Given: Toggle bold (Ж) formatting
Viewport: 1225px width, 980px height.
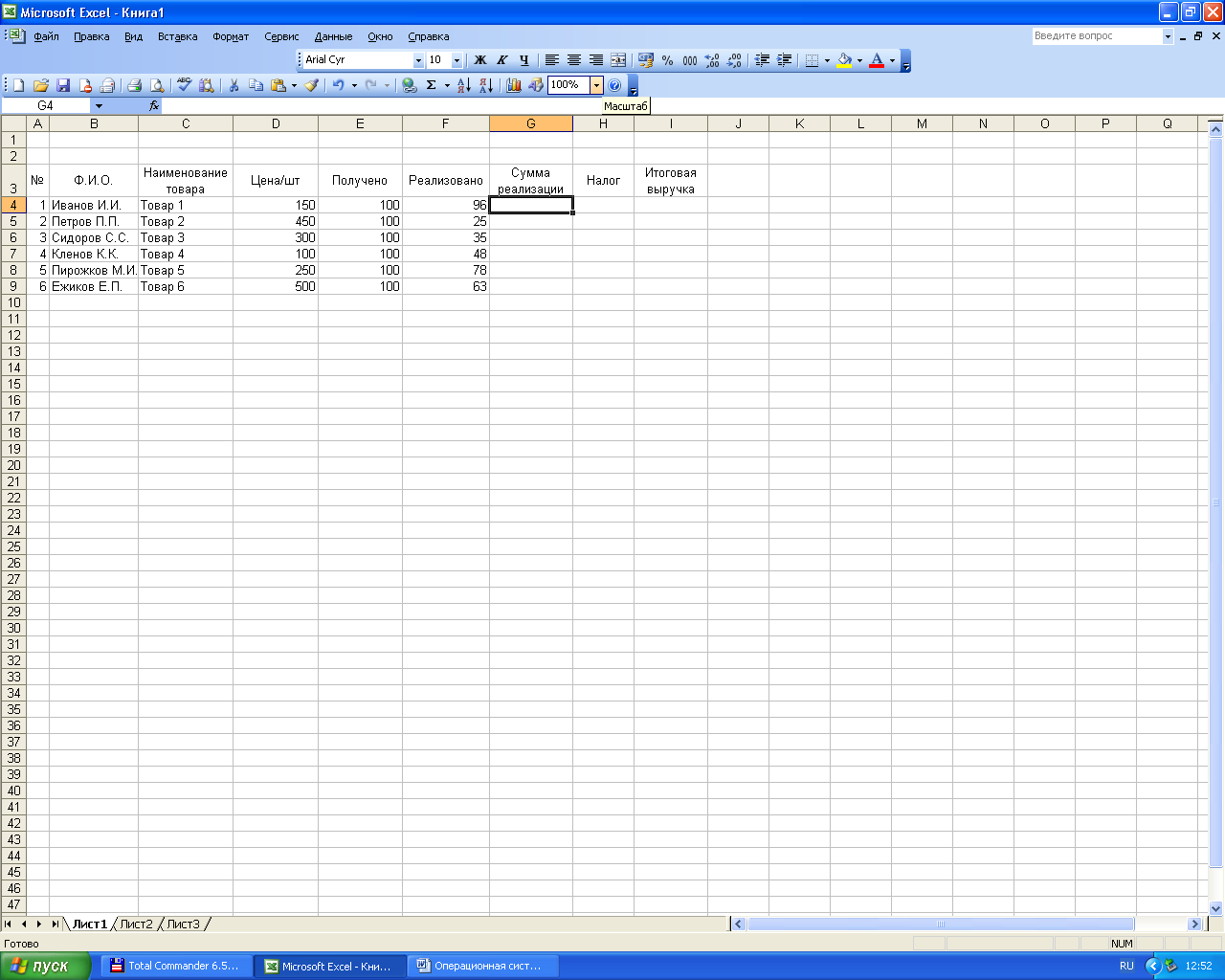Looking at the screenshot, I should tap(480, 60).
